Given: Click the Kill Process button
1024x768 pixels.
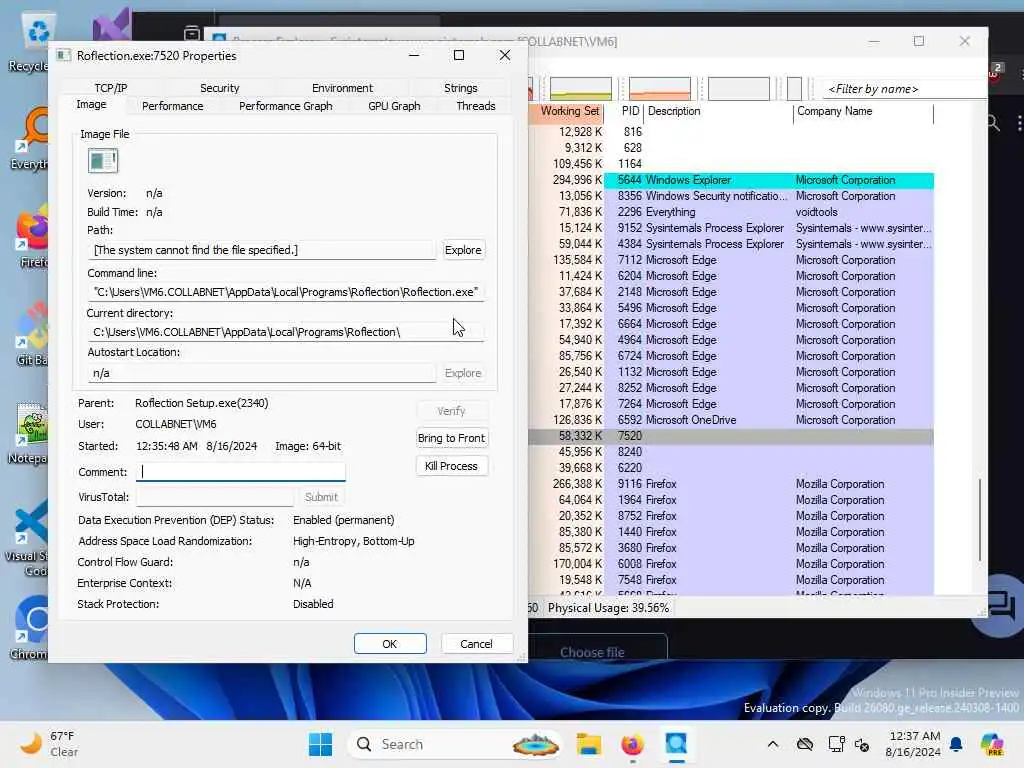Looking at the screenshot, I should pyautogui.click(x=451, y=466).
